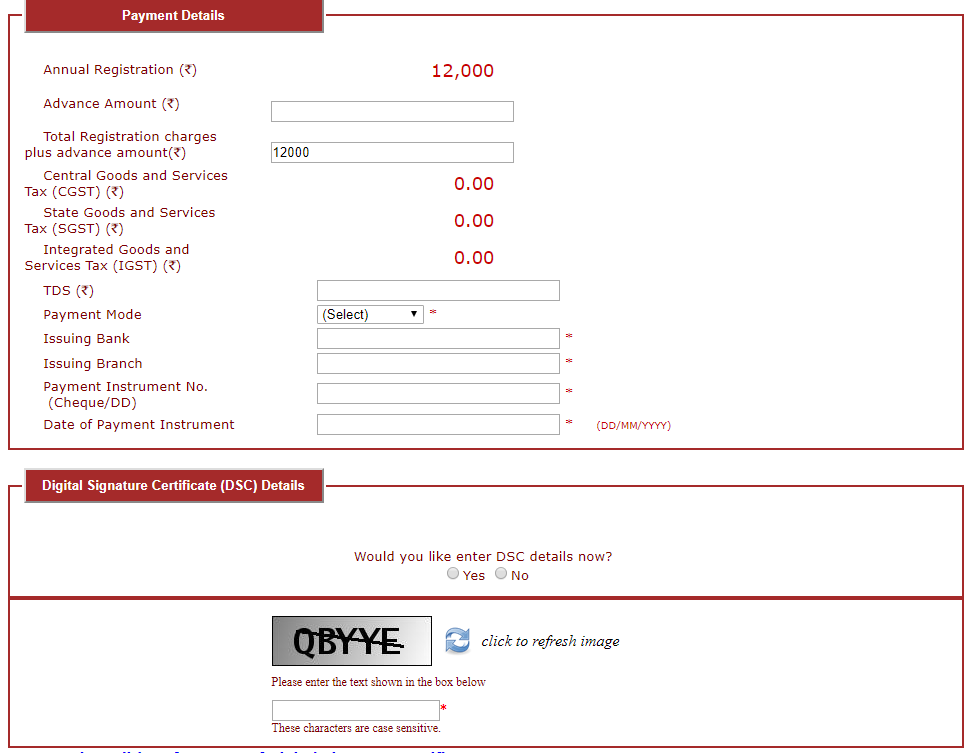Click the Advance Amount input field
Screen dimensions: 969x753
[x=392, y=111]
